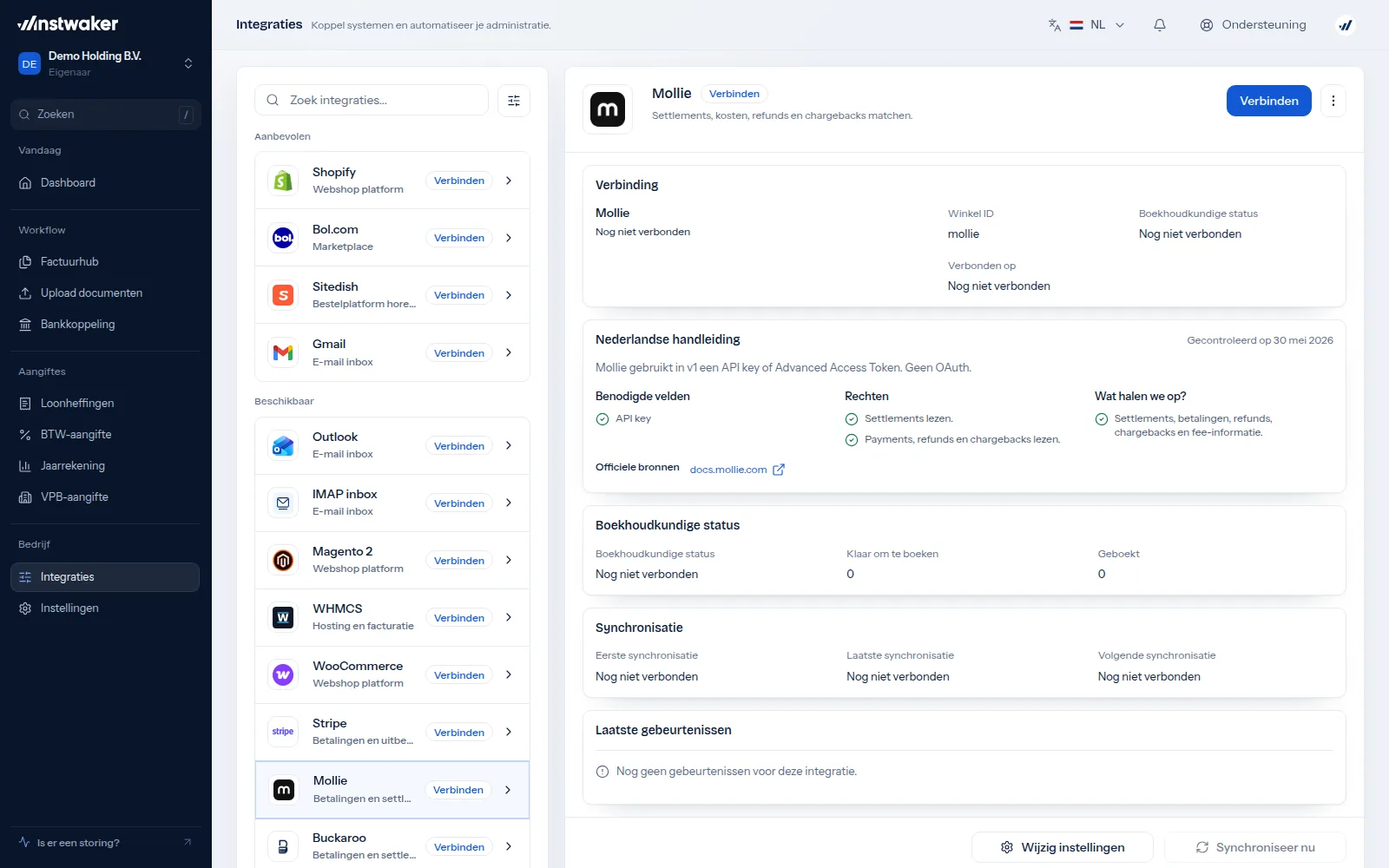Viewport: 1389px width, 868px height.
Task: Click the Upload documenten upload icon
Action: pyautogui.click(x=25, y=293)
